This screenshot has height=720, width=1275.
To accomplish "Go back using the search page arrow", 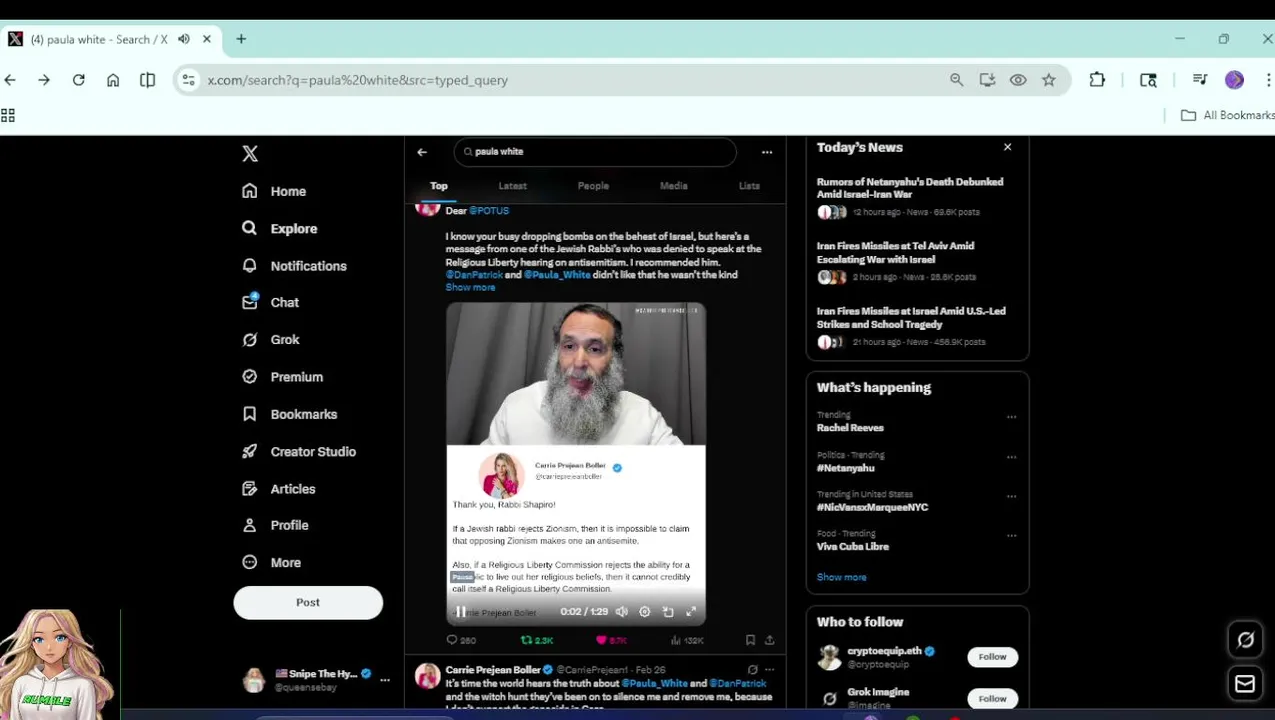I will [422, 152].
